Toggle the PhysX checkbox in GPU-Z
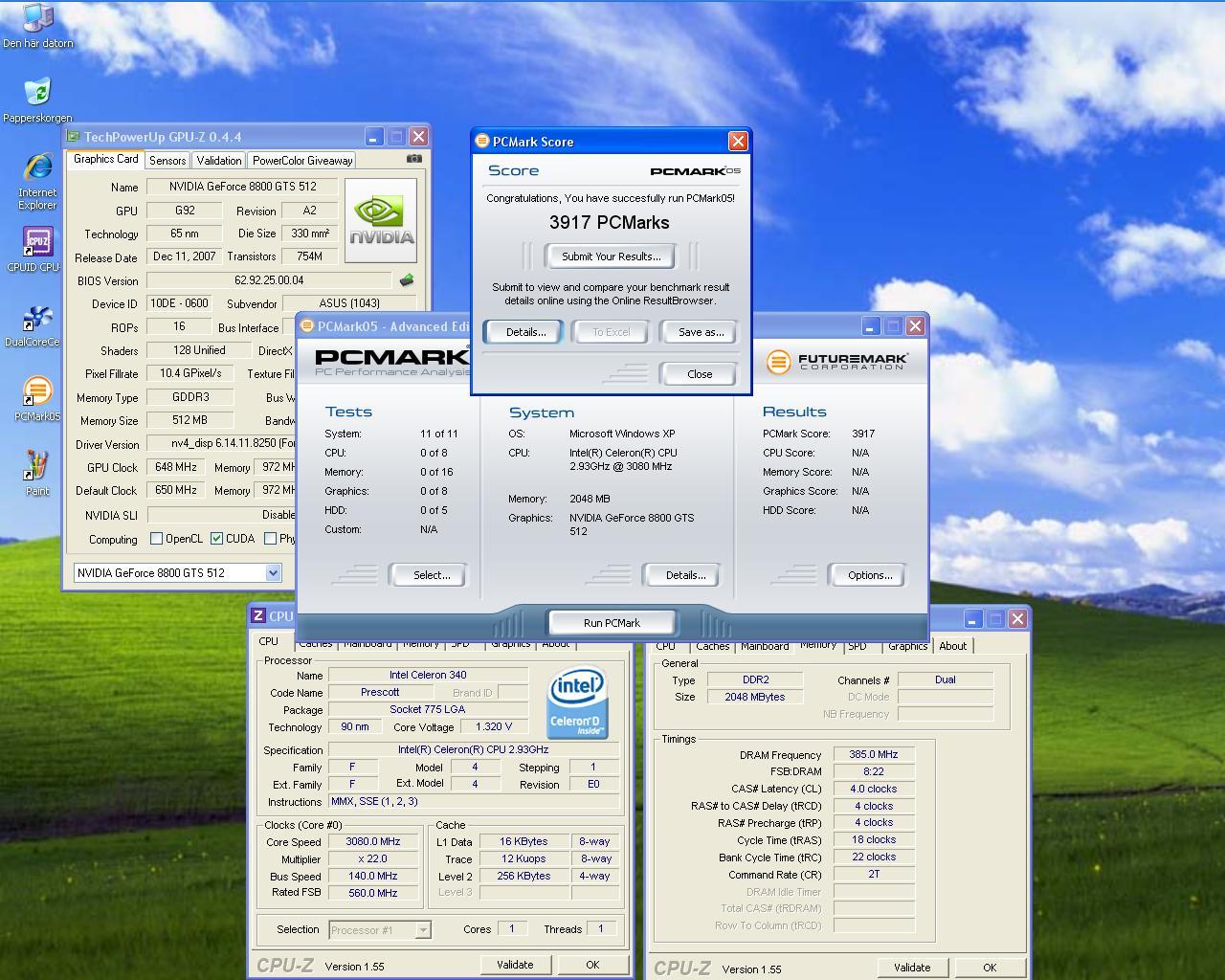This screenshot has height=980, width=1225. [271, 539]
